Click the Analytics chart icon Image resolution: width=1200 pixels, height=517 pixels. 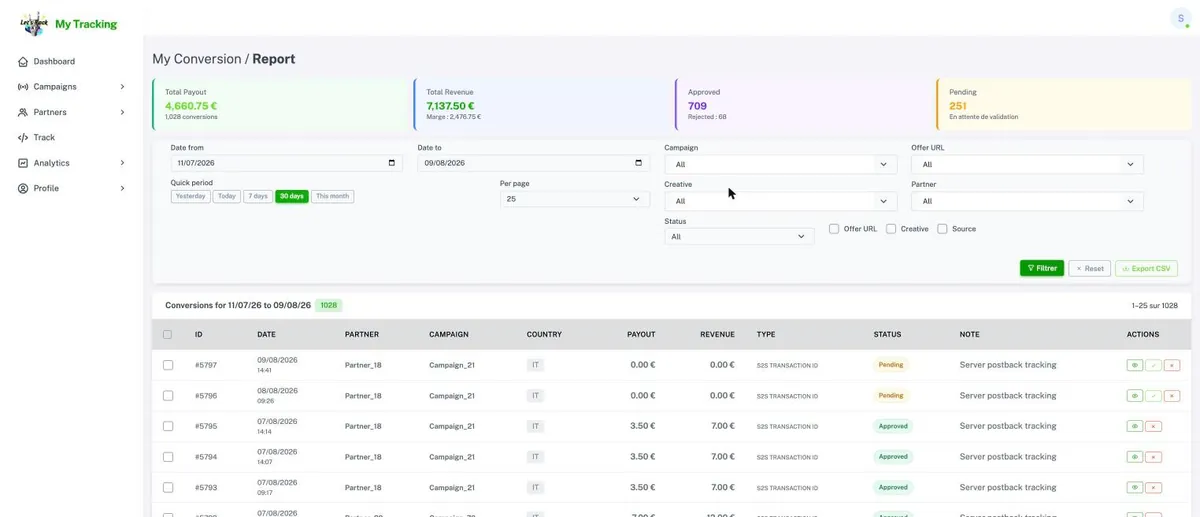coord(23,163)
